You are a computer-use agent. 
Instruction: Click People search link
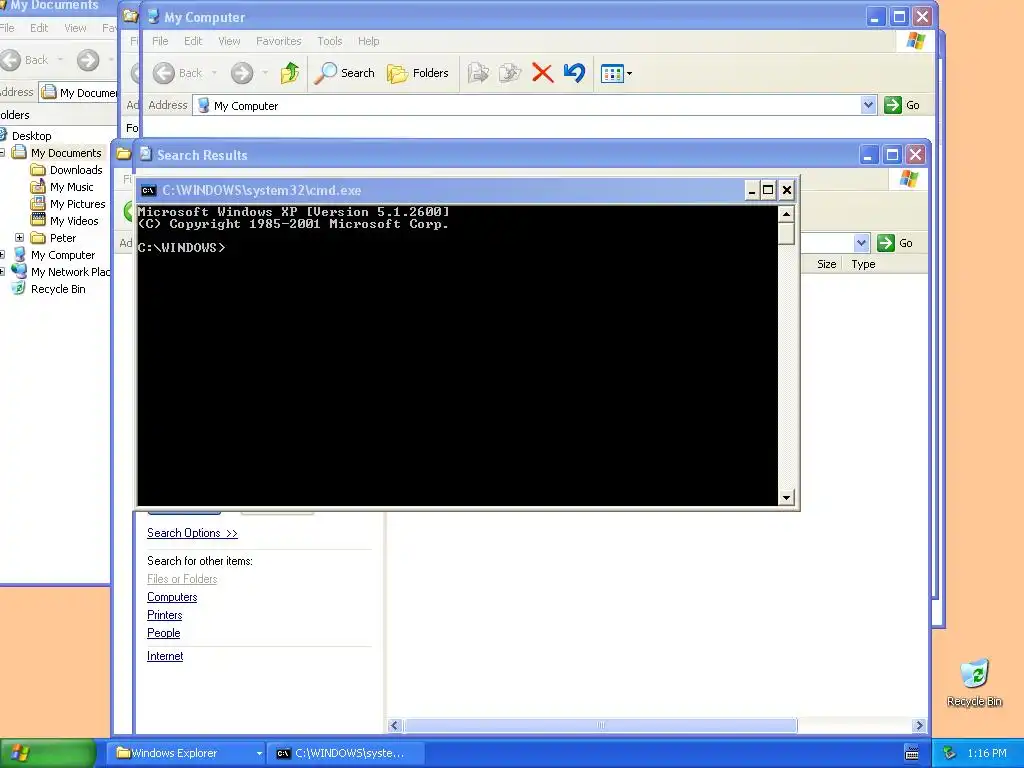click(x=163, y=633)
